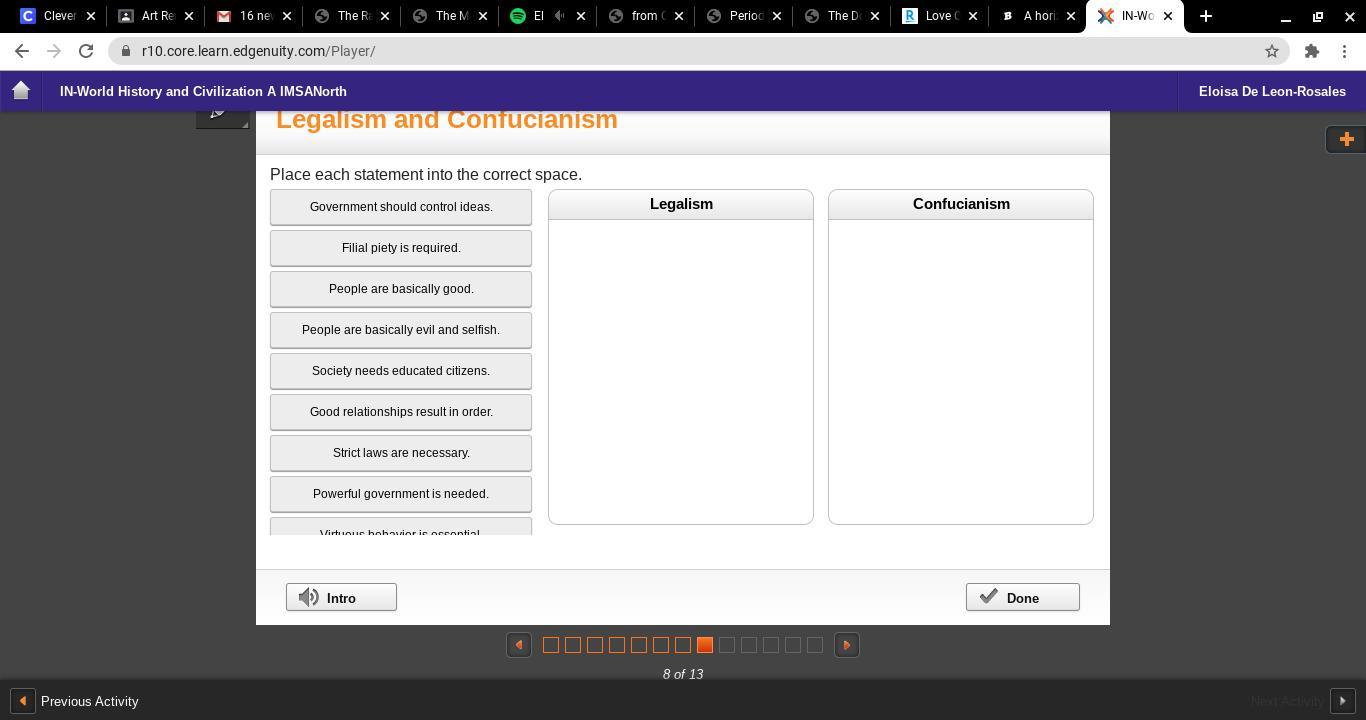Screen dimensions: 1366x720
Task: Open the Chrome extensions puzzle menu
Action: 1312,51
